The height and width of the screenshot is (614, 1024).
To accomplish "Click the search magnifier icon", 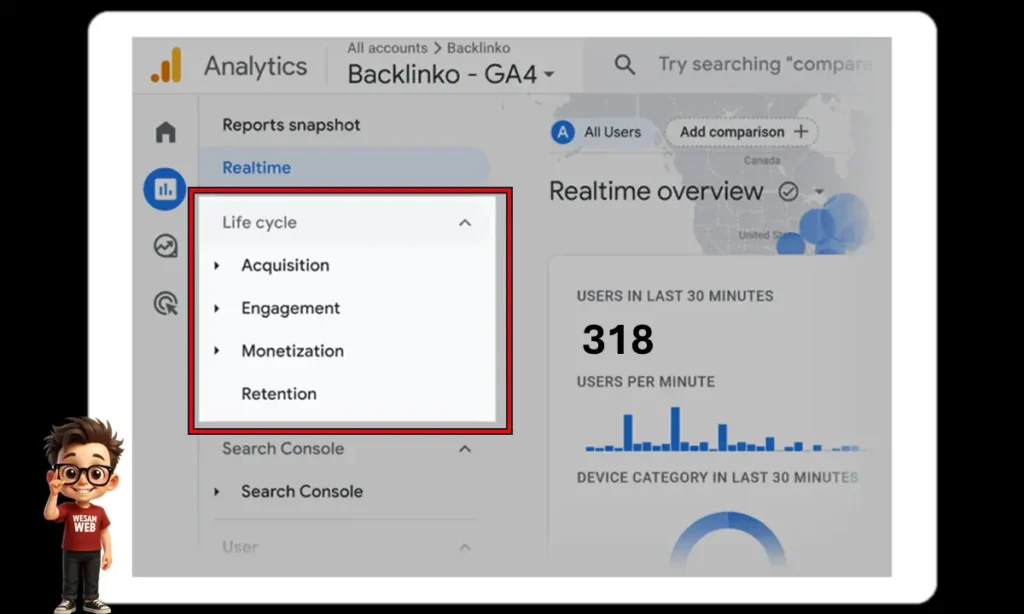I will click(625, 64).
